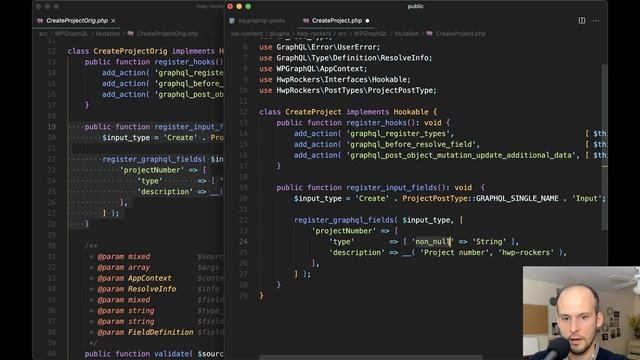Click the vertical scrollbar of the right editor
Image resolution: width=640 pixels, height=360 pixels.
coord(604,147)
